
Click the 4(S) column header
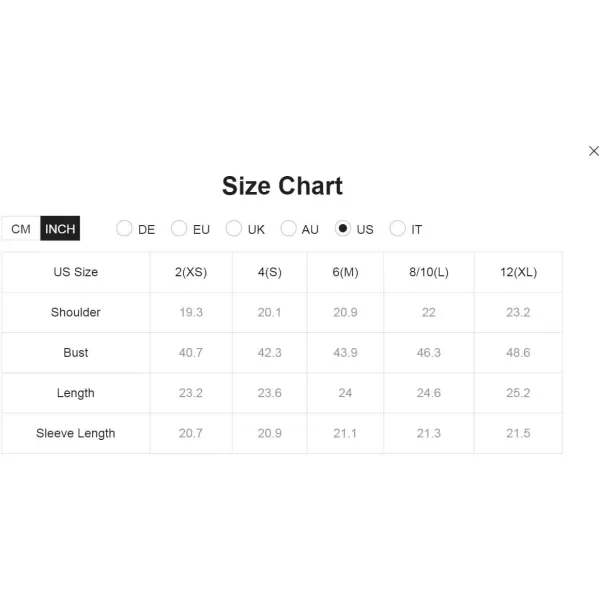(270, 272)
